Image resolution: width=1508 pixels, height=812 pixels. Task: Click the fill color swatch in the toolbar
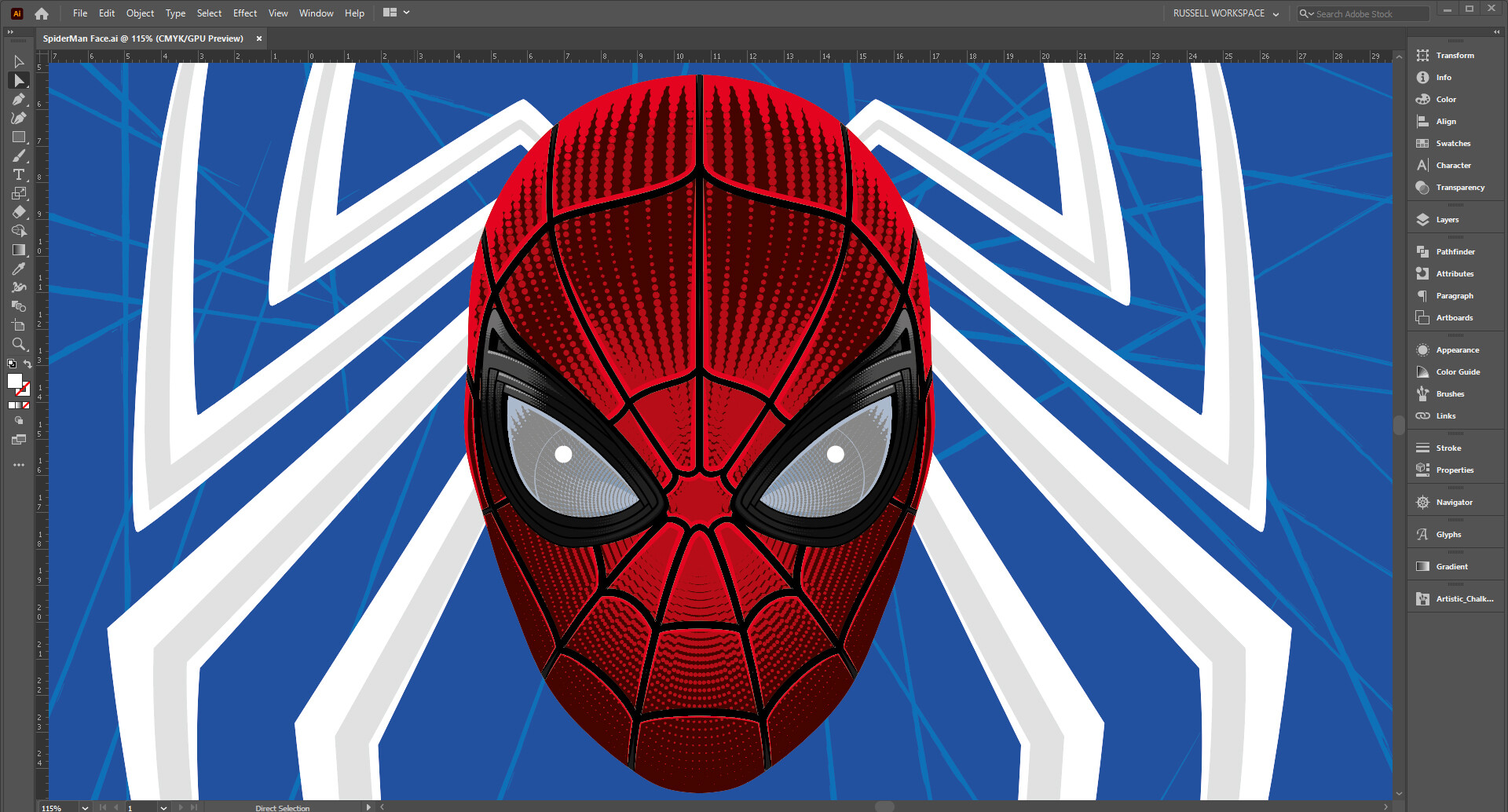click(x=15, y=381)
